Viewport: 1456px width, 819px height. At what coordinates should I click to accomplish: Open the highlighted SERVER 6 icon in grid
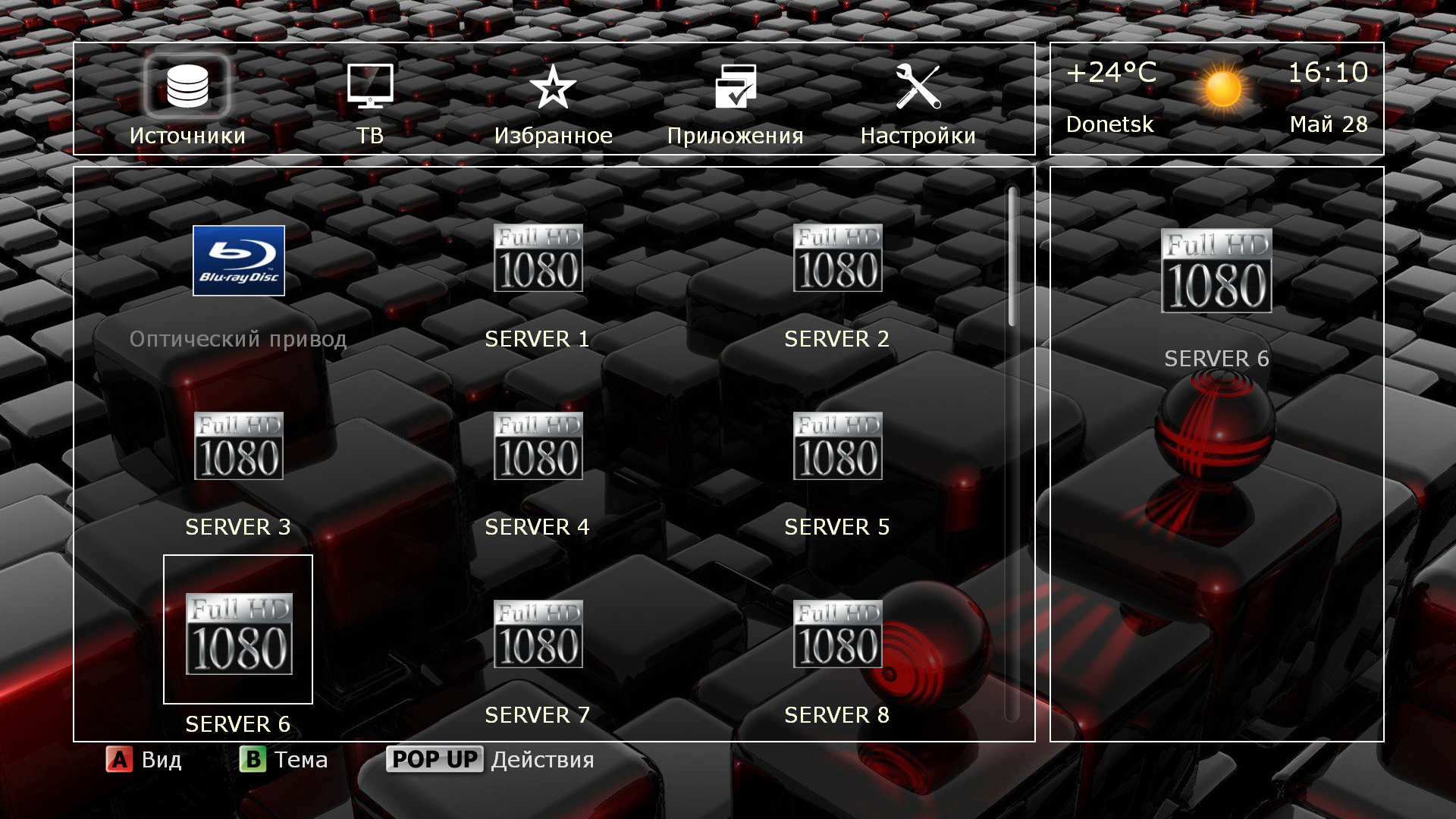coord(239,633)
